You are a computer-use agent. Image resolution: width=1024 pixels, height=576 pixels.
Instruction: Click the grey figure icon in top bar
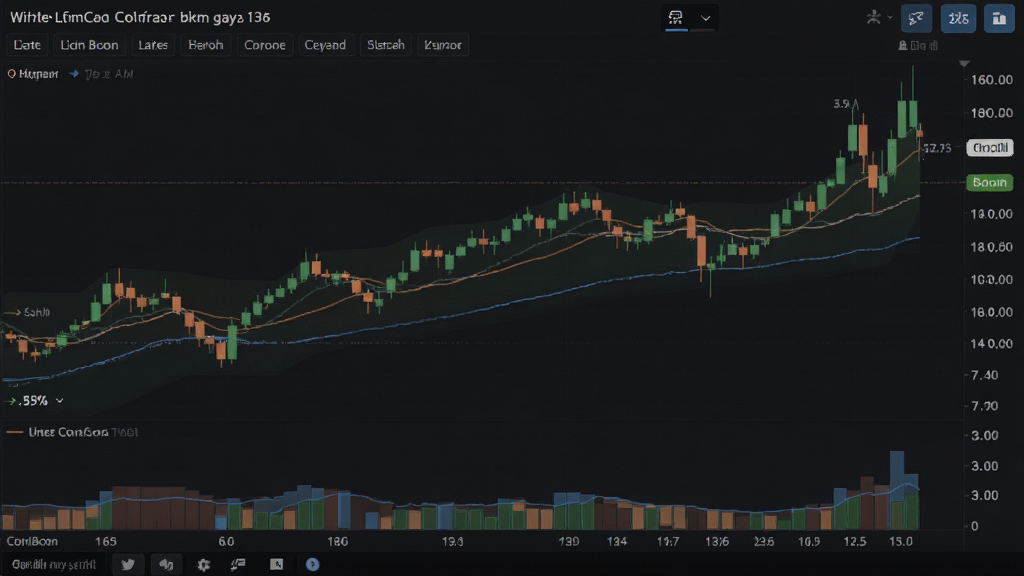[873, 18]
